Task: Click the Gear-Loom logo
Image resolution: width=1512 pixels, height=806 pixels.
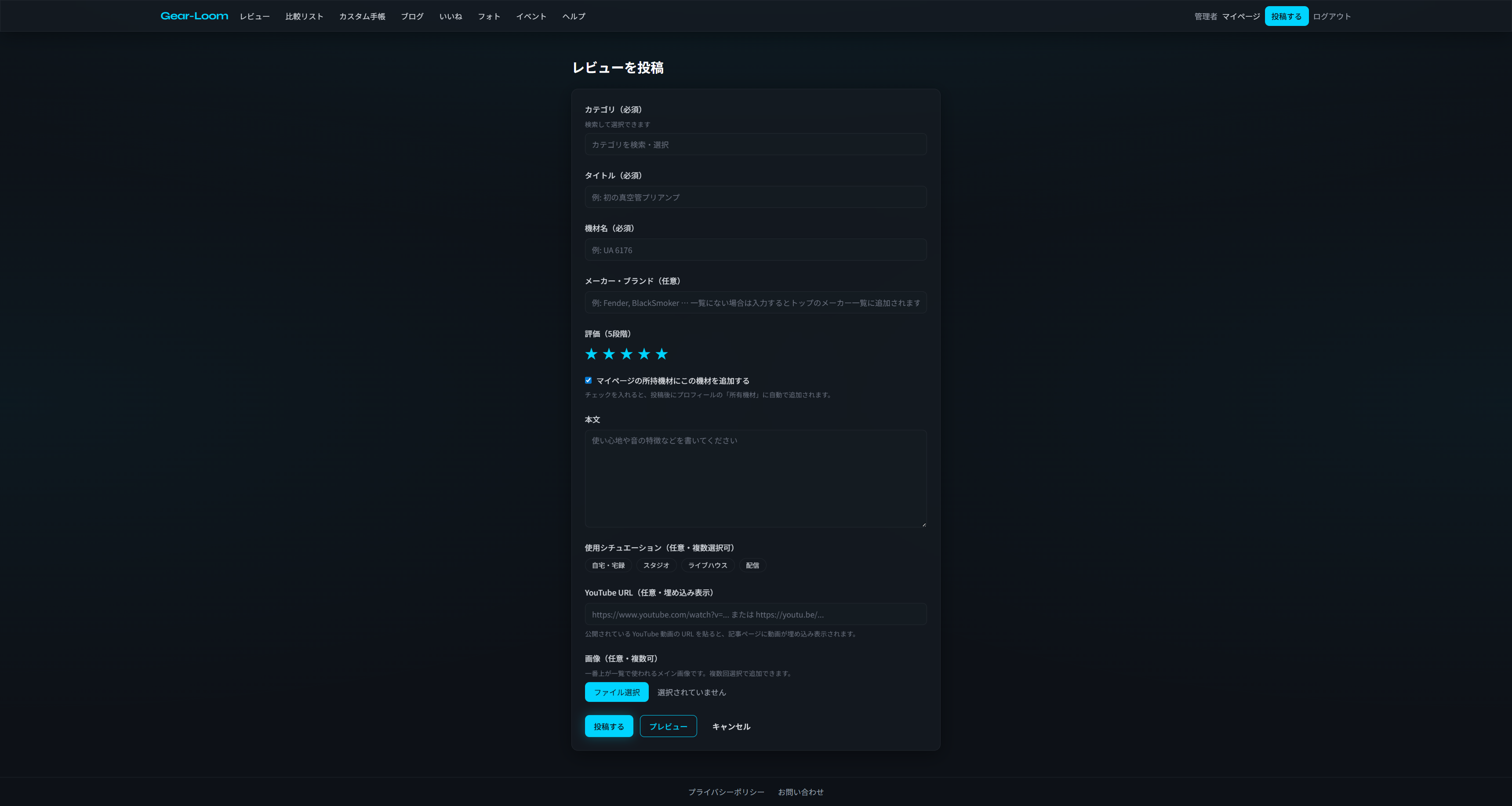Action: pyautogui.click(x=194, y=16)
